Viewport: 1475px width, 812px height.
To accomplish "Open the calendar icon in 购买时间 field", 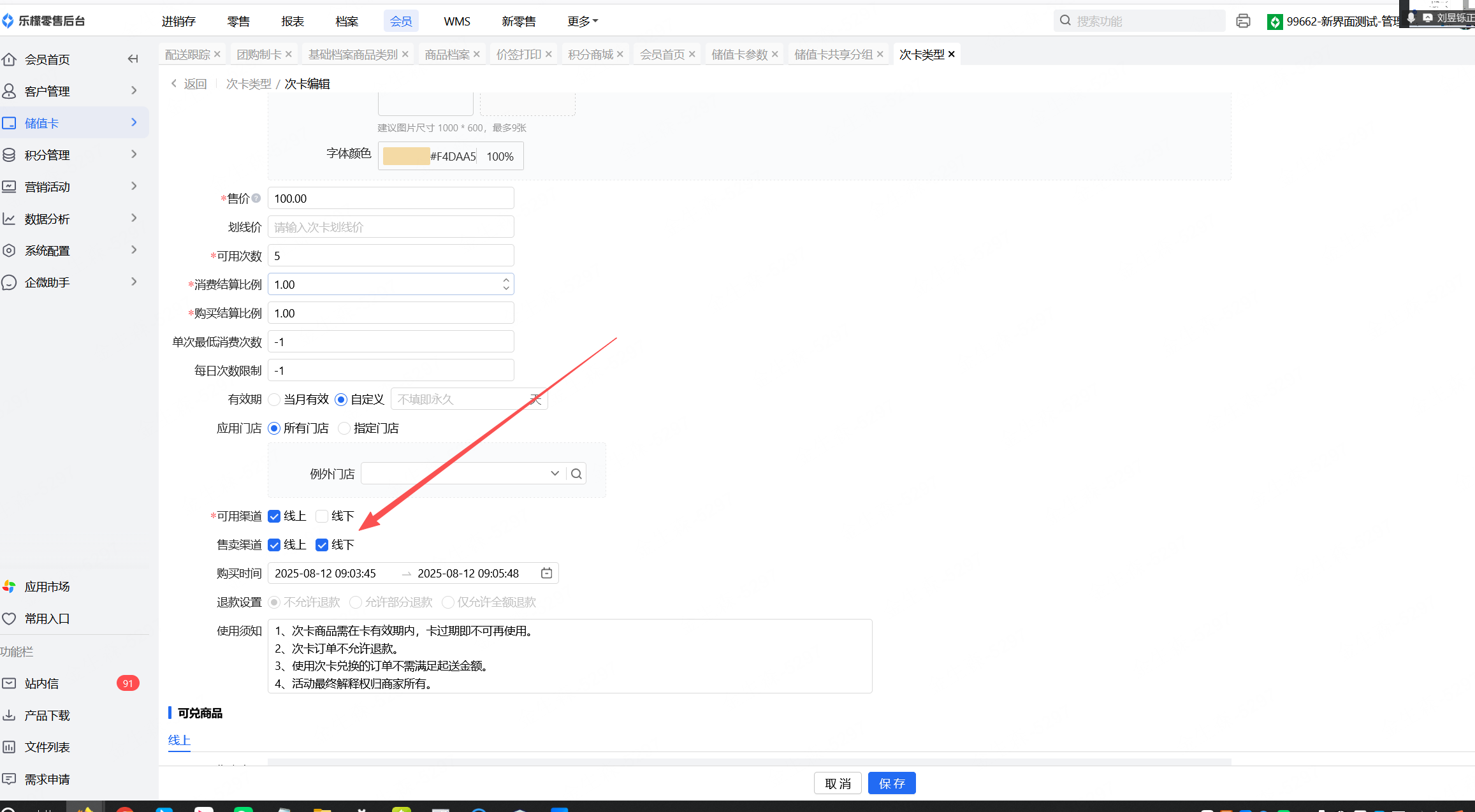I will tap(546, 573).
